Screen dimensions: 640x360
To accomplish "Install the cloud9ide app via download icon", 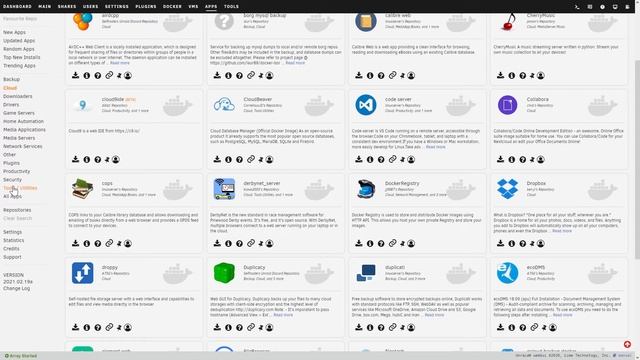I will (76, 159).
